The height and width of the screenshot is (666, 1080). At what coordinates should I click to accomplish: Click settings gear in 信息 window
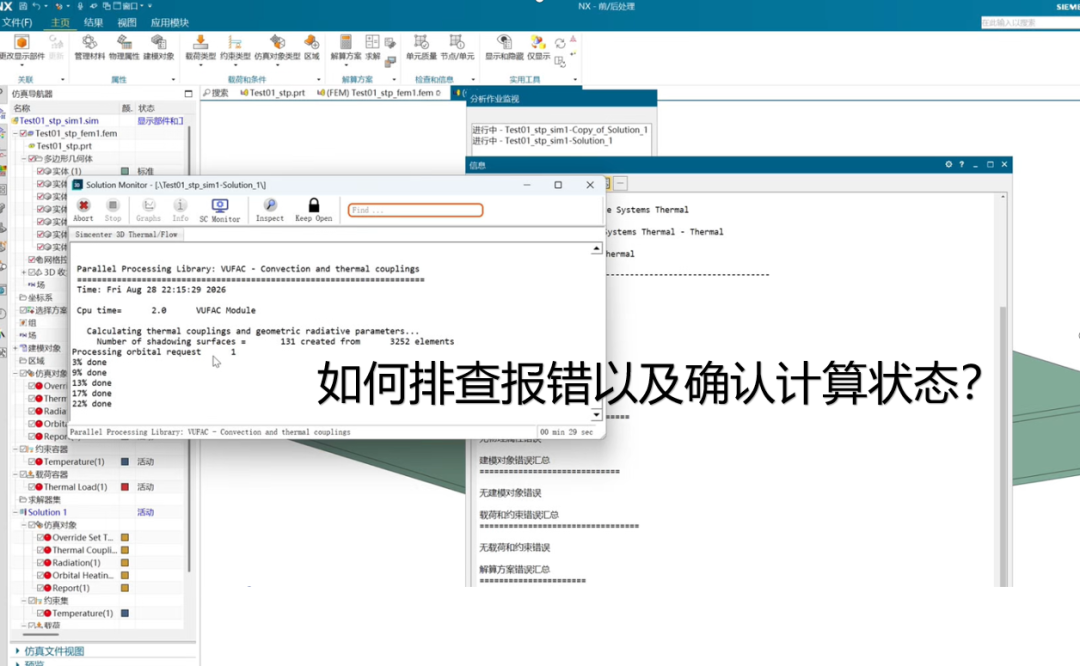[x=948, y=165]
